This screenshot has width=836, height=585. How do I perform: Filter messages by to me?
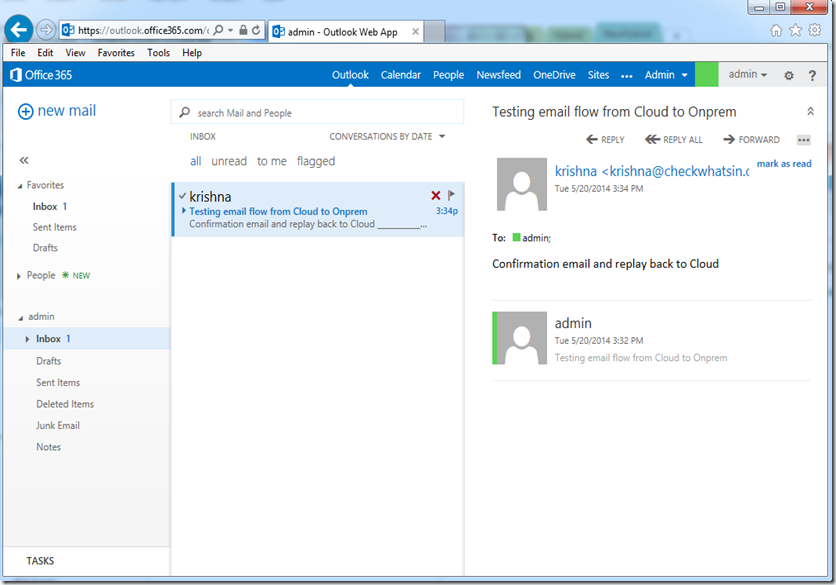pyautogui.click(x=271, y=161)
